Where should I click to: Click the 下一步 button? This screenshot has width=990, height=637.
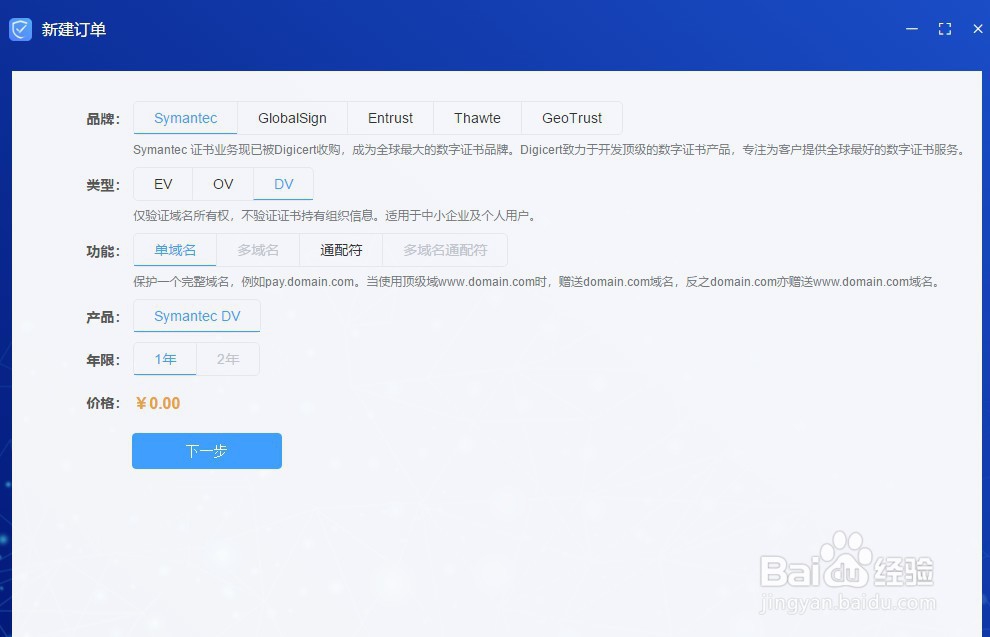pyautogui.click(x=207, y=451)
